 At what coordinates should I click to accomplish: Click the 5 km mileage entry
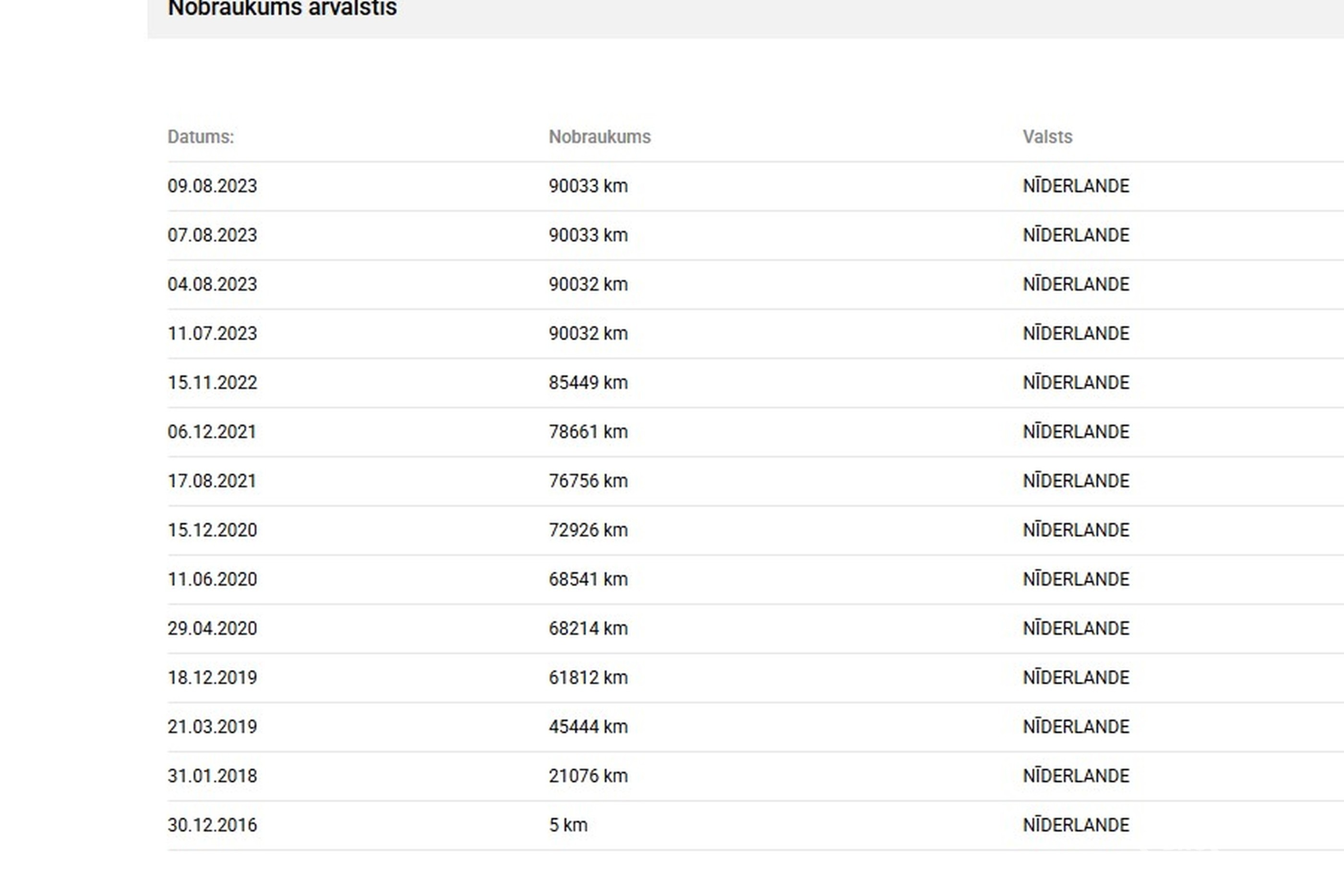coord(568,825)
